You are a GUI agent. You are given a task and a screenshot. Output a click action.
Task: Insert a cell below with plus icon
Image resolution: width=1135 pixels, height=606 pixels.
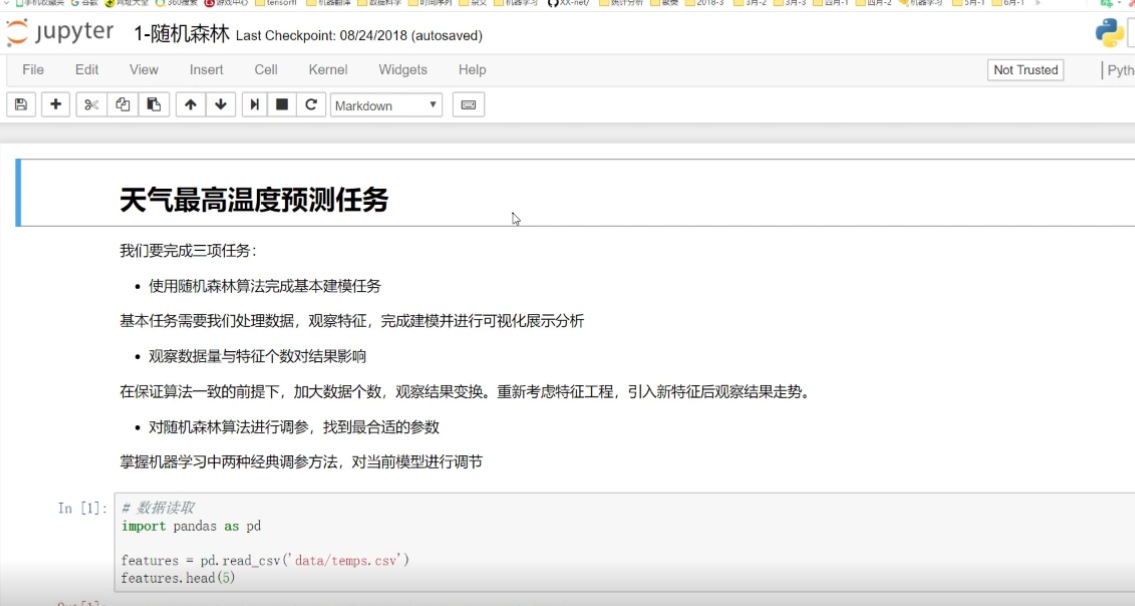click(x=55, y=105)
